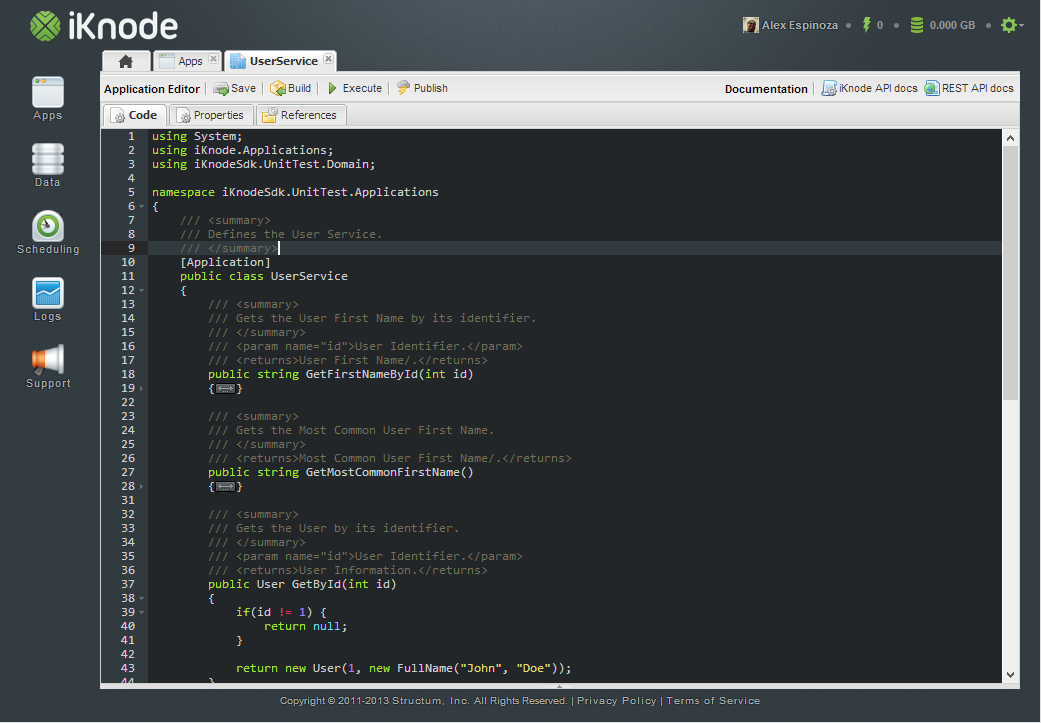Click the Documentation label
1041x723 pixels.
(766, 89)
